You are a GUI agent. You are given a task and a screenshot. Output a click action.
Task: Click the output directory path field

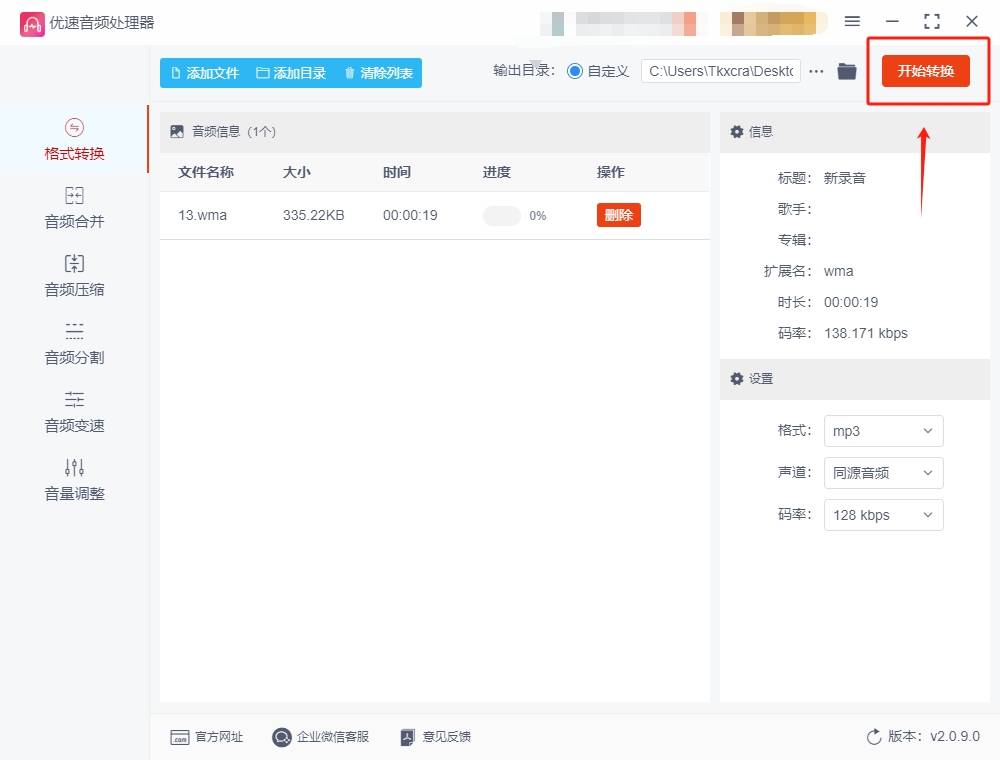pyautogui.click(x=721, y=71)
